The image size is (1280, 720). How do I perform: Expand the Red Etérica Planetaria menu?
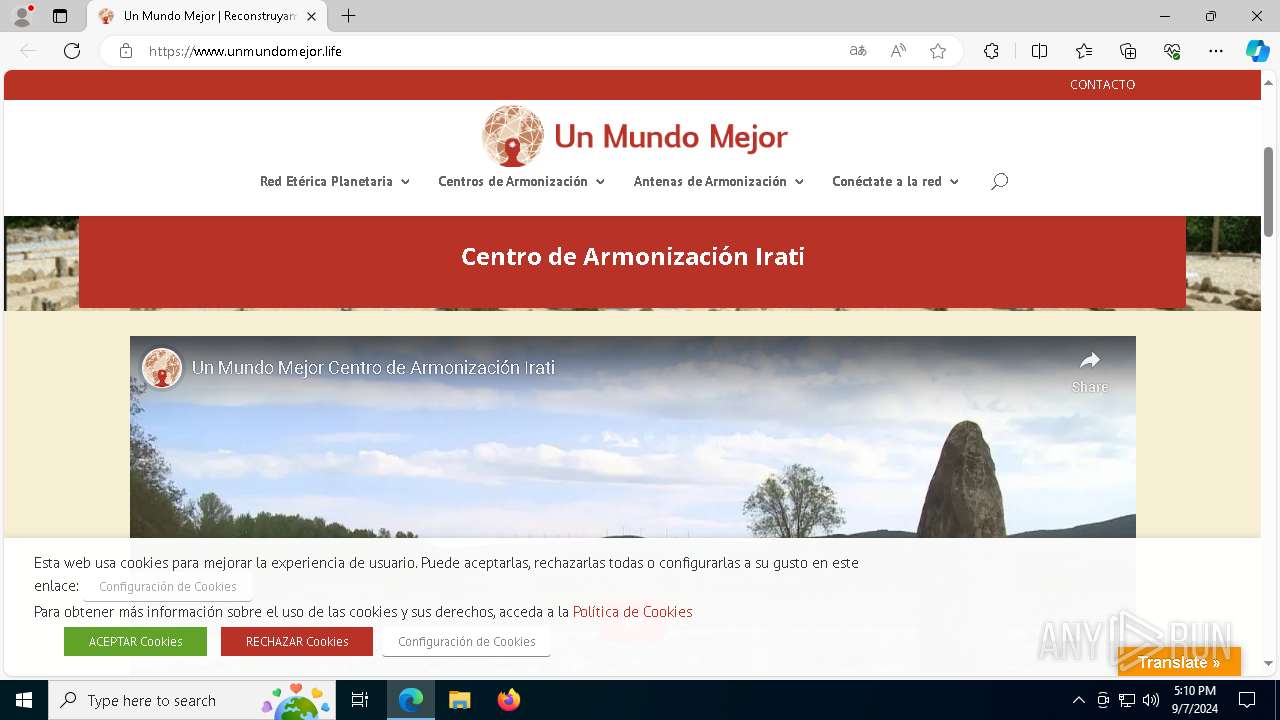[335, 181]
